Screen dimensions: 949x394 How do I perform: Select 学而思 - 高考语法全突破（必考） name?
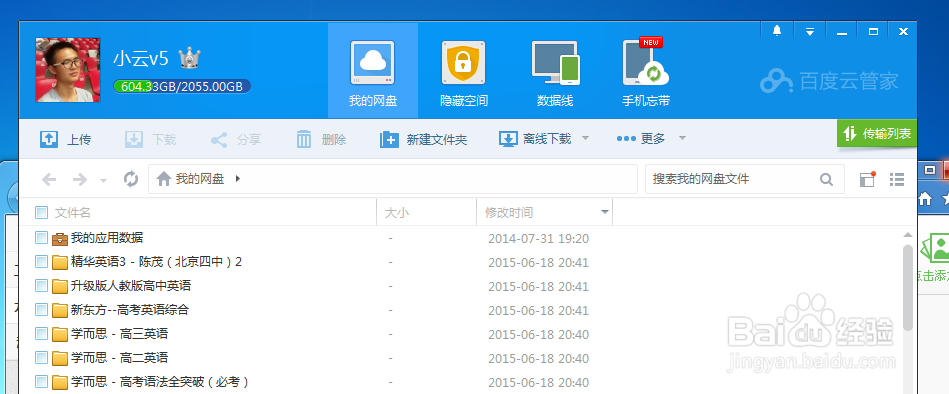(x=160, y=382)
